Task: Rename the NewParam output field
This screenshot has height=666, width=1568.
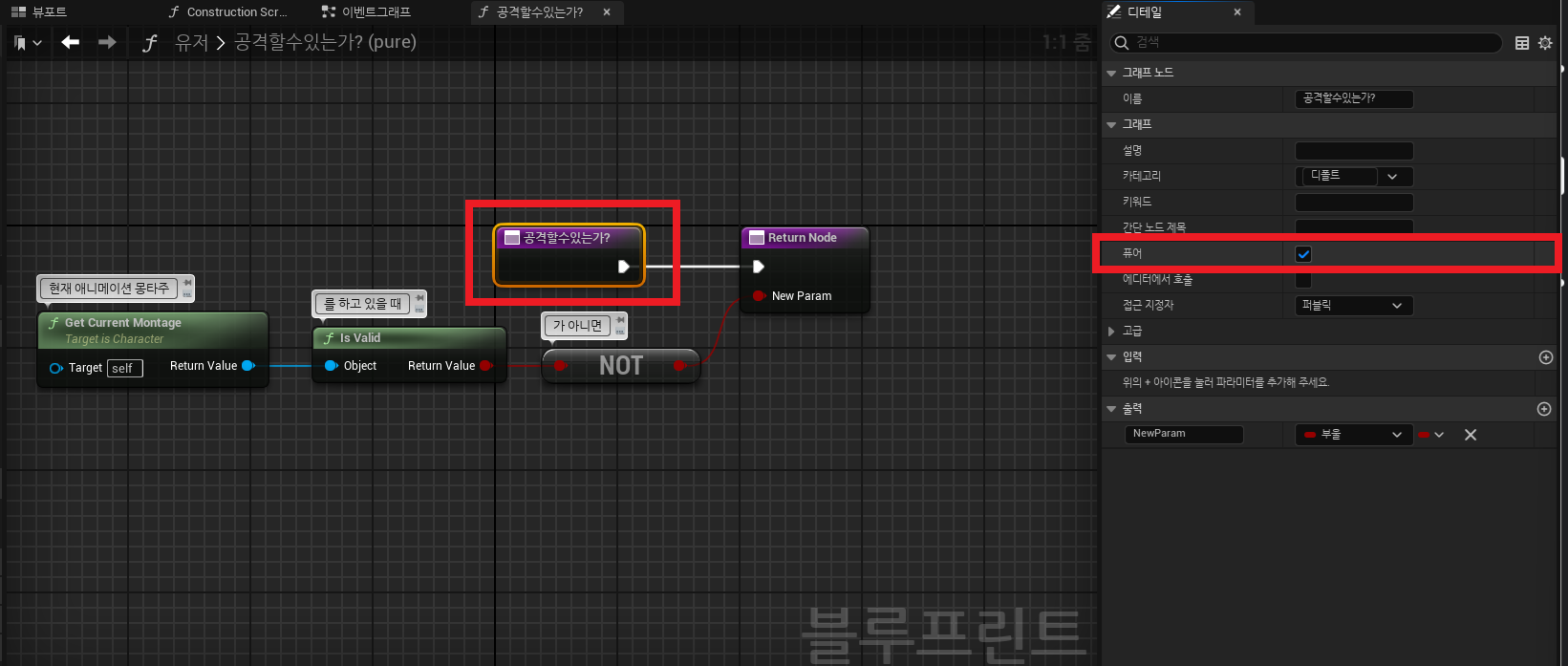Action: coord(1184,434)
